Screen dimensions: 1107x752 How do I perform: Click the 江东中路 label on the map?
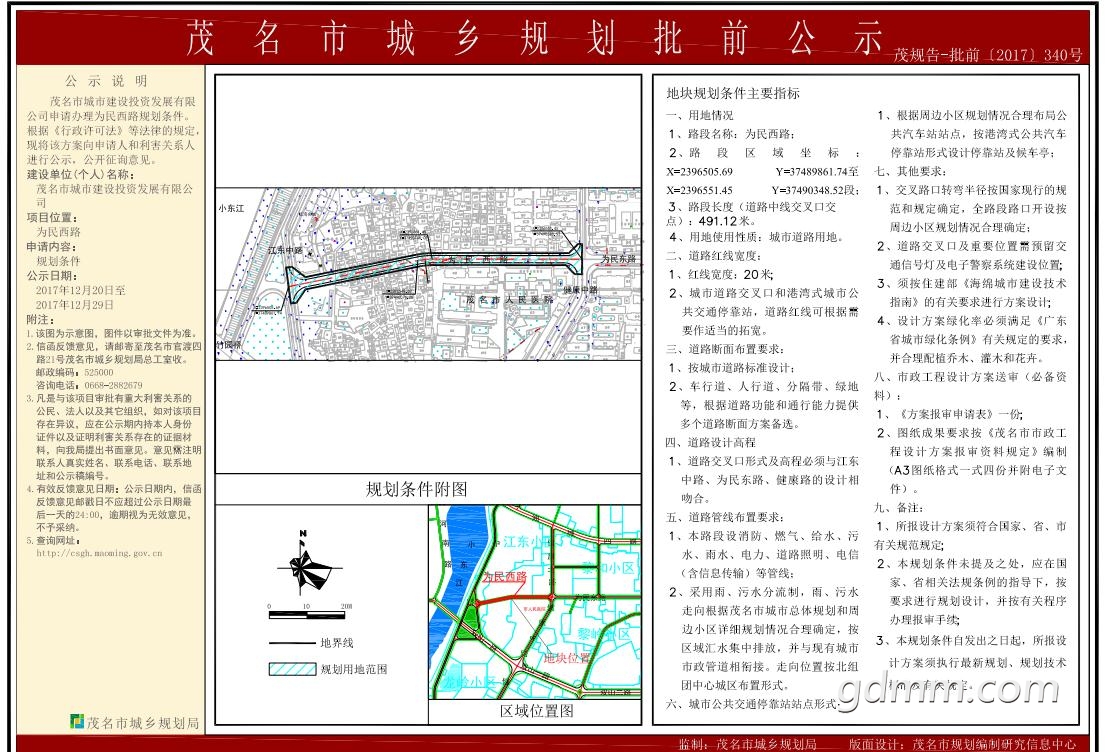point(285,251)
